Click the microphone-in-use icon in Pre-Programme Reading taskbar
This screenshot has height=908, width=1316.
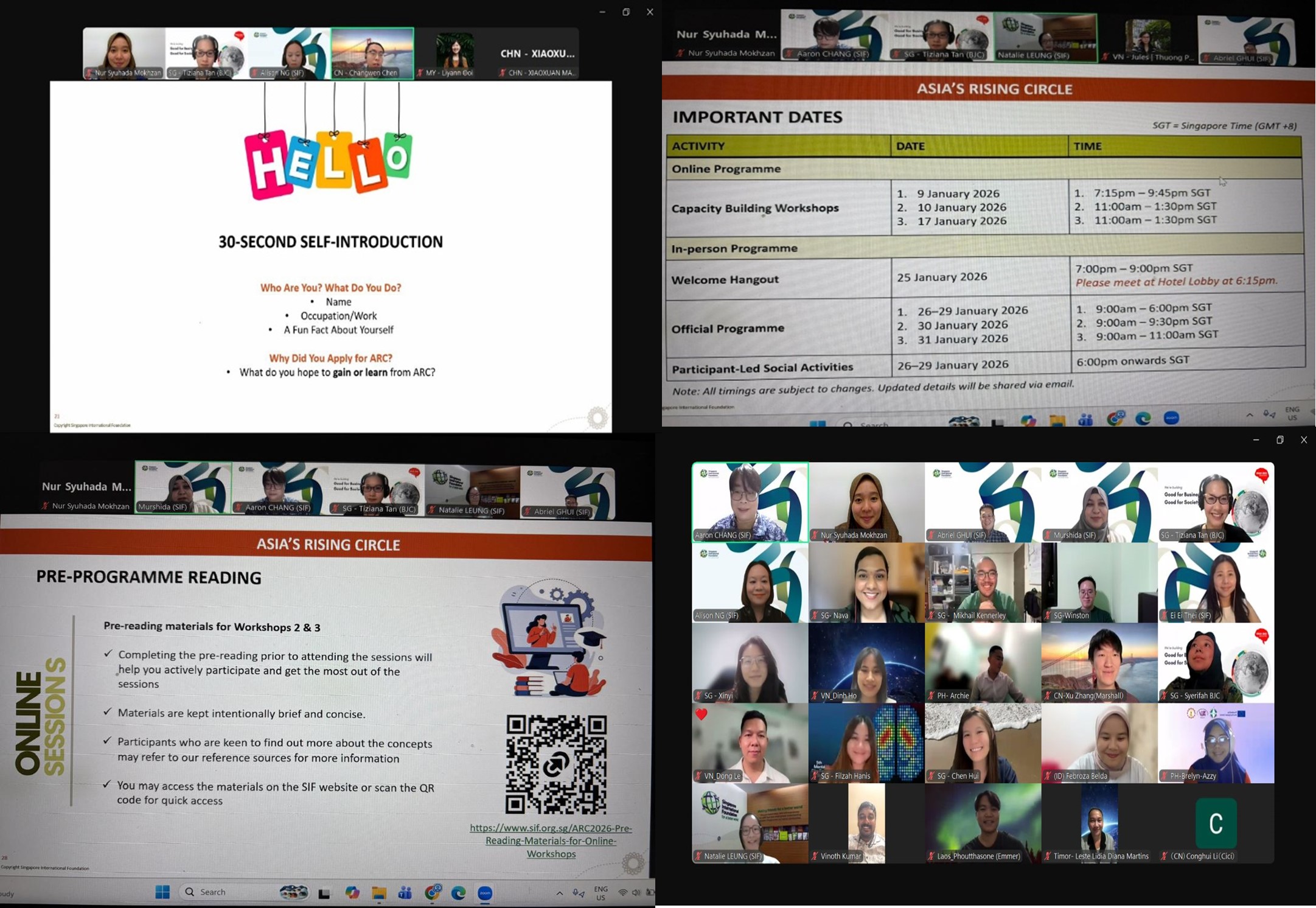point(579,893)
